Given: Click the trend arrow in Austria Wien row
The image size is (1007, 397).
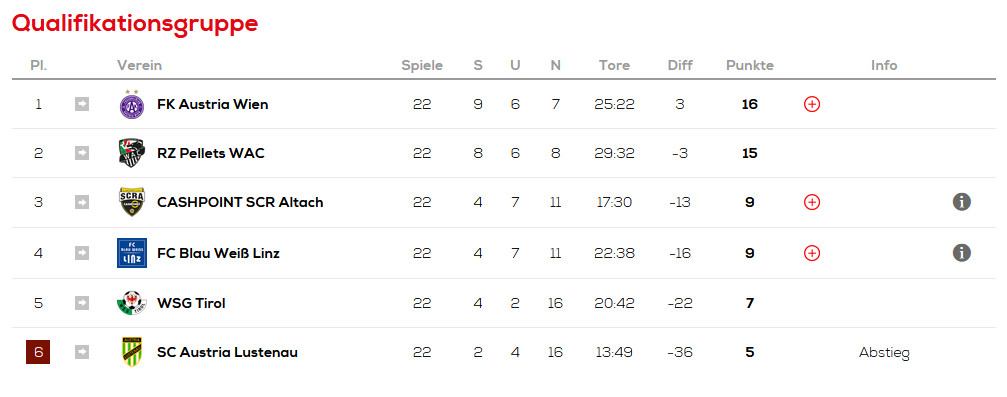Looking at the screenshot, I should pos(82,104).
